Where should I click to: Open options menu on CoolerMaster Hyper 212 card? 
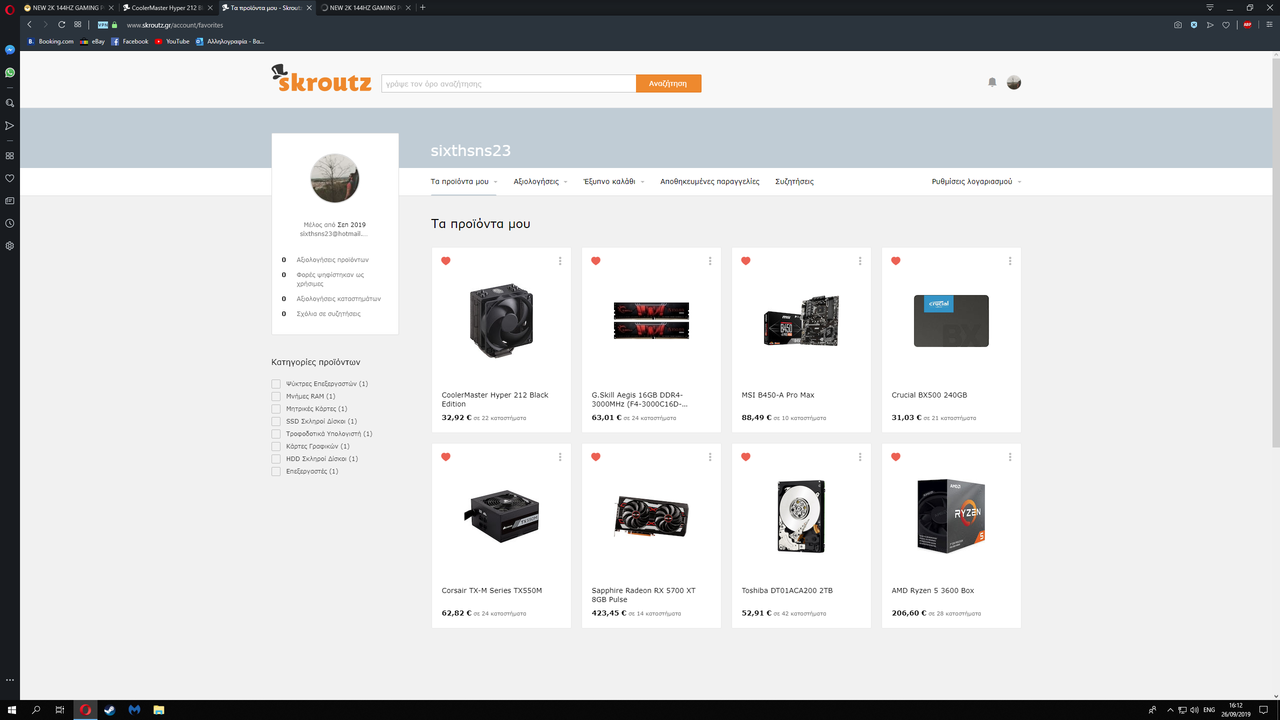point(560,261)
